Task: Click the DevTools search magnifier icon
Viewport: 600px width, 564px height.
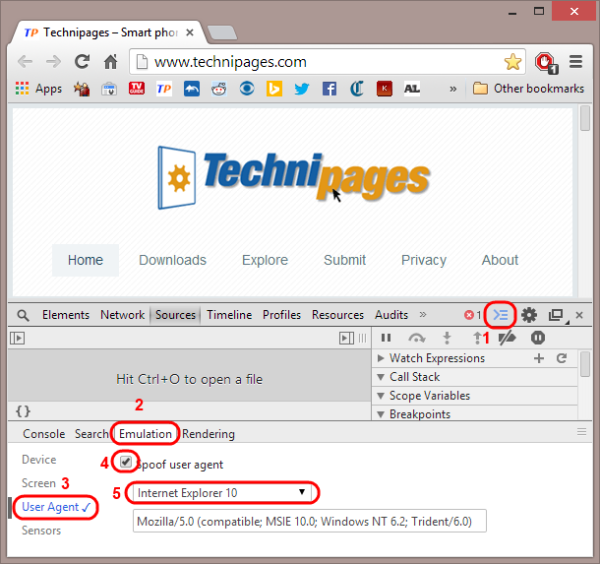Action: coord(23,315)
